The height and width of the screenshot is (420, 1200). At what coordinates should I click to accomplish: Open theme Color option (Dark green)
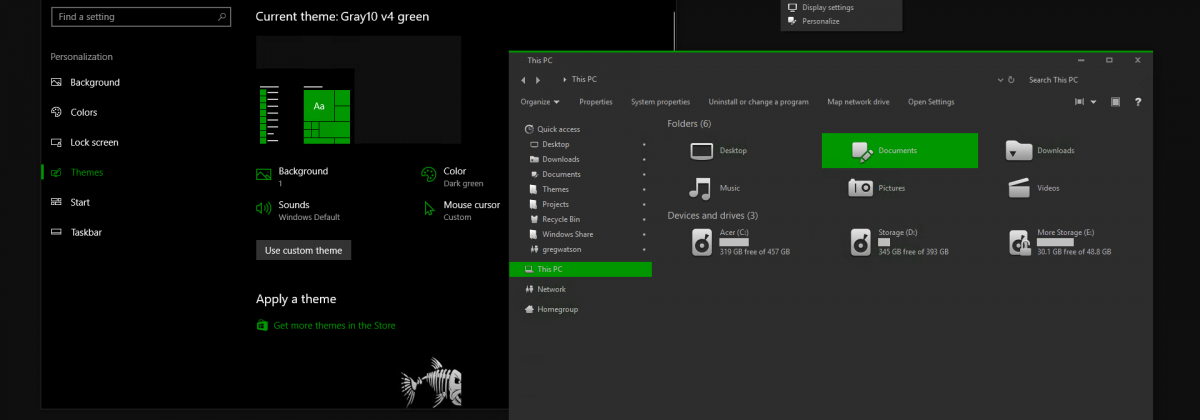click(453, 176)
